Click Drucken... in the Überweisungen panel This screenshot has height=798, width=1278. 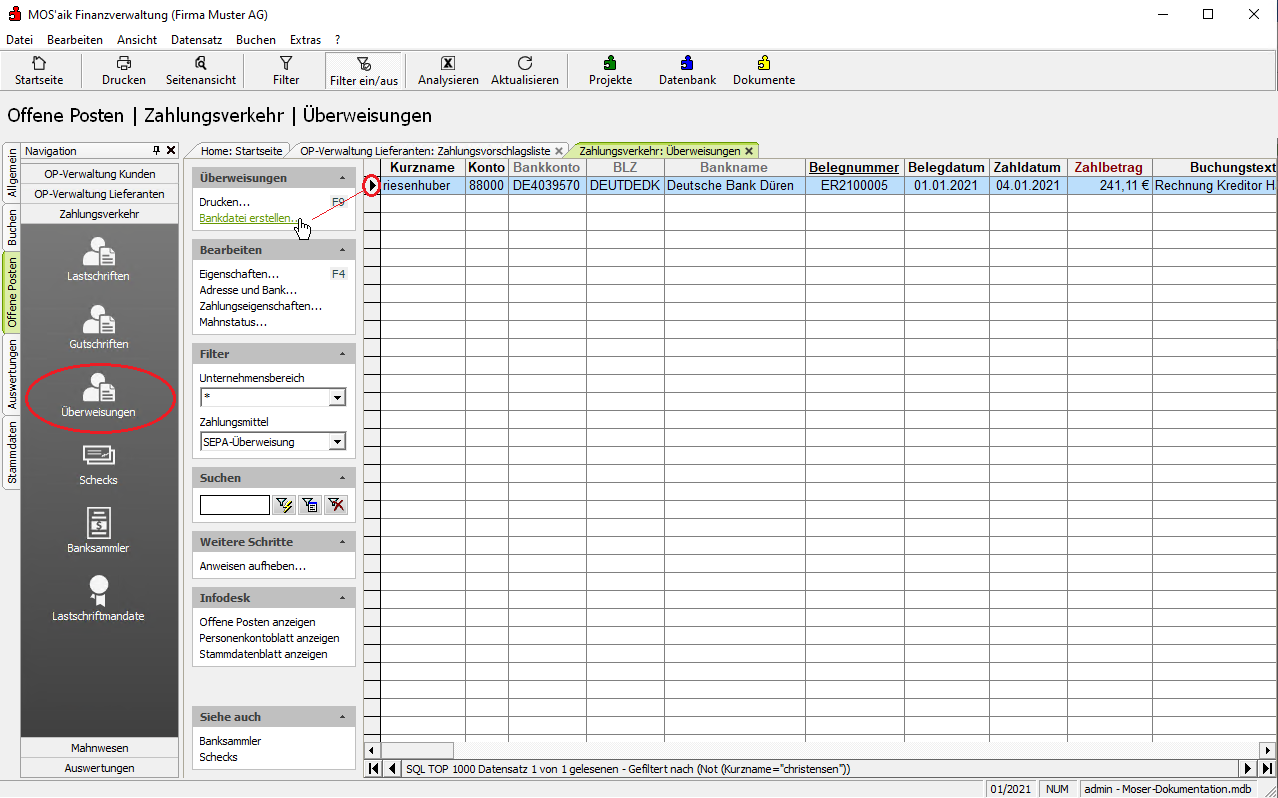(x=224, y=202)
